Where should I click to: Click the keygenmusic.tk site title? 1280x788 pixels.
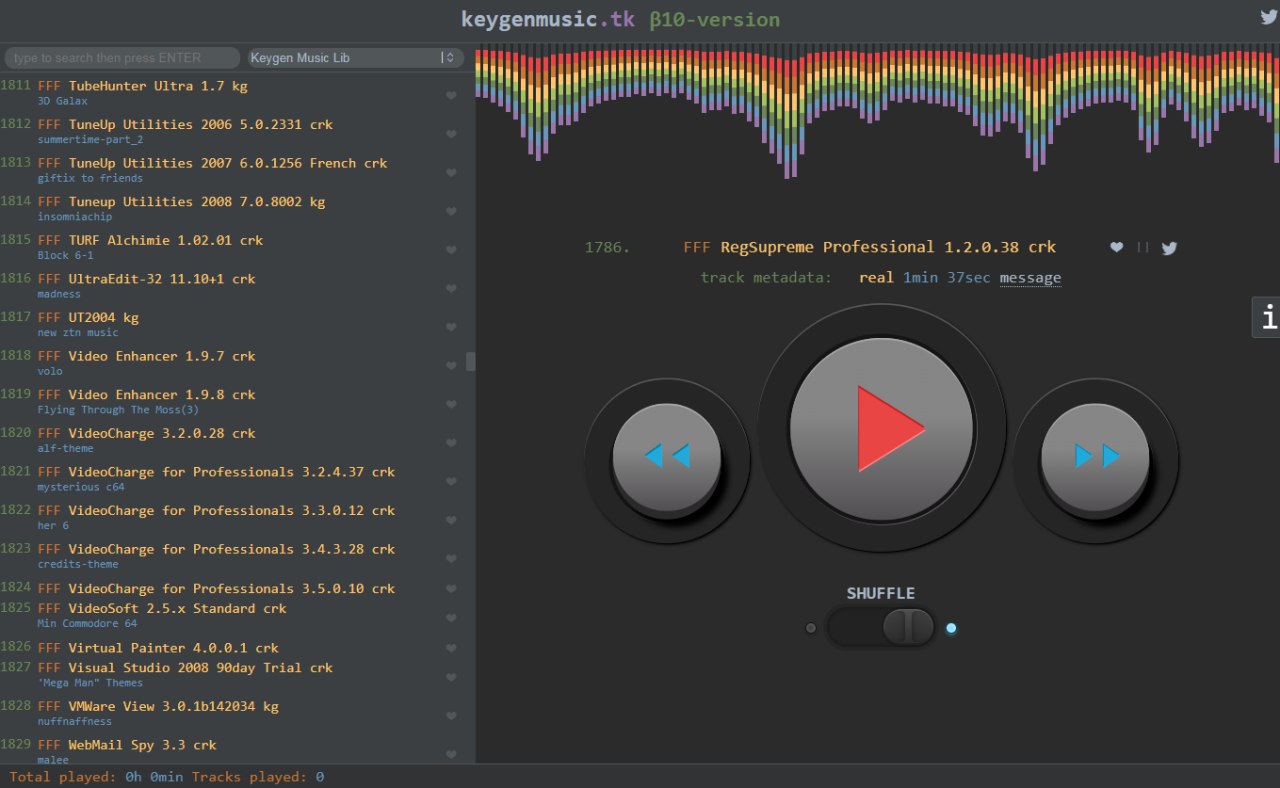tap(548, 19)
